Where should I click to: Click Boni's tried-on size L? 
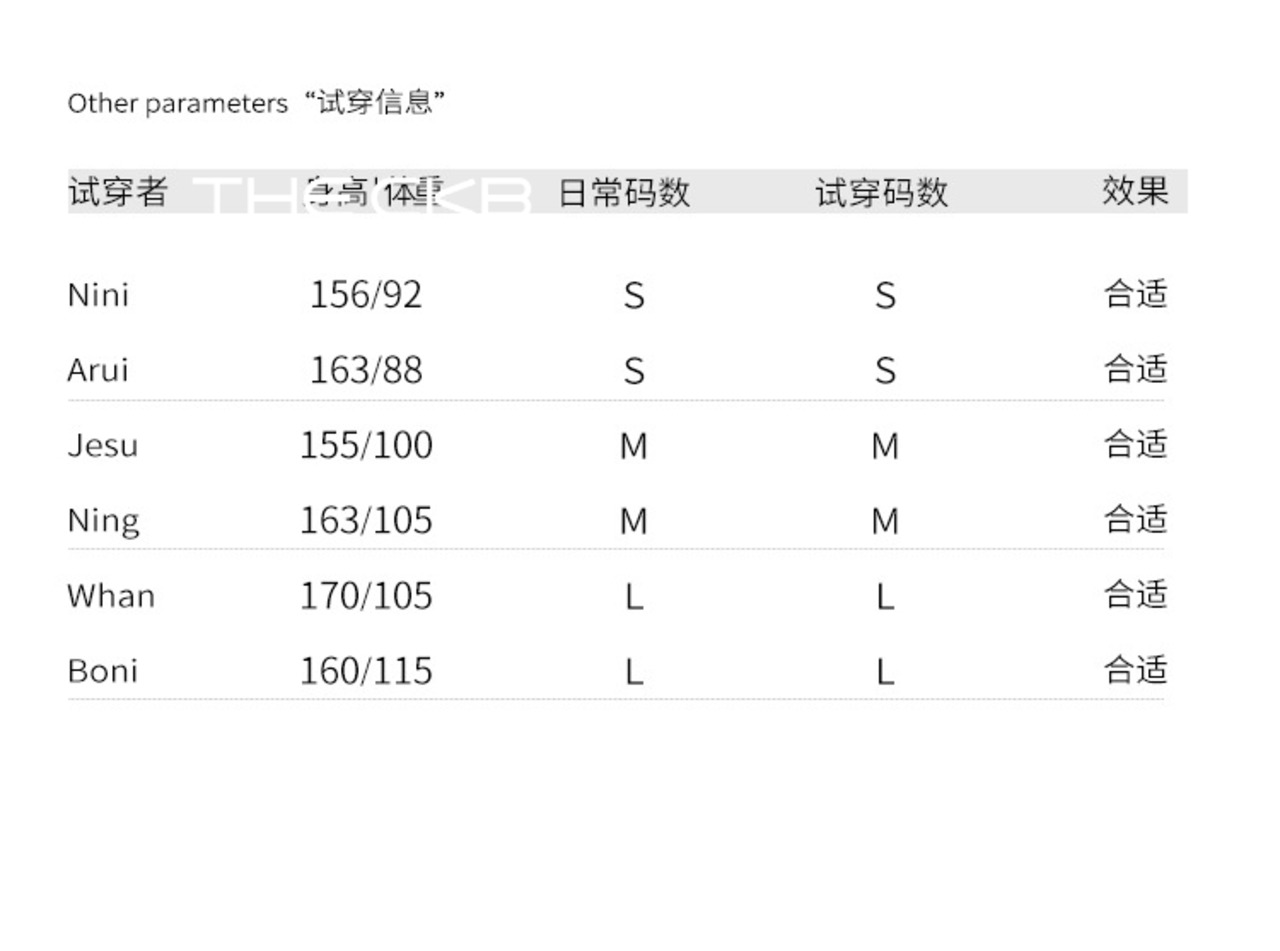coord(885,672)
